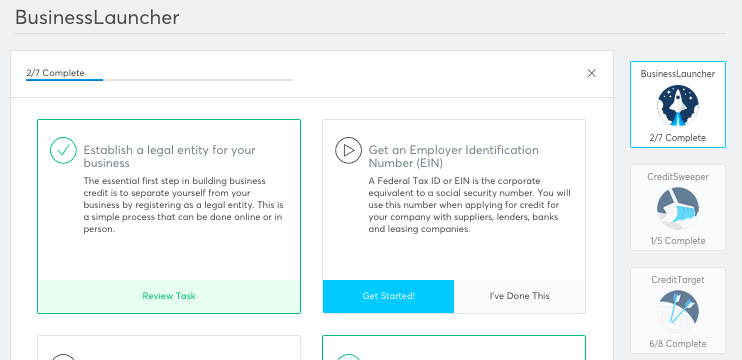This screenshot has height=360, width=742.
Task: Click the CreditTarget arrows icon
Action: pos(678,311)
